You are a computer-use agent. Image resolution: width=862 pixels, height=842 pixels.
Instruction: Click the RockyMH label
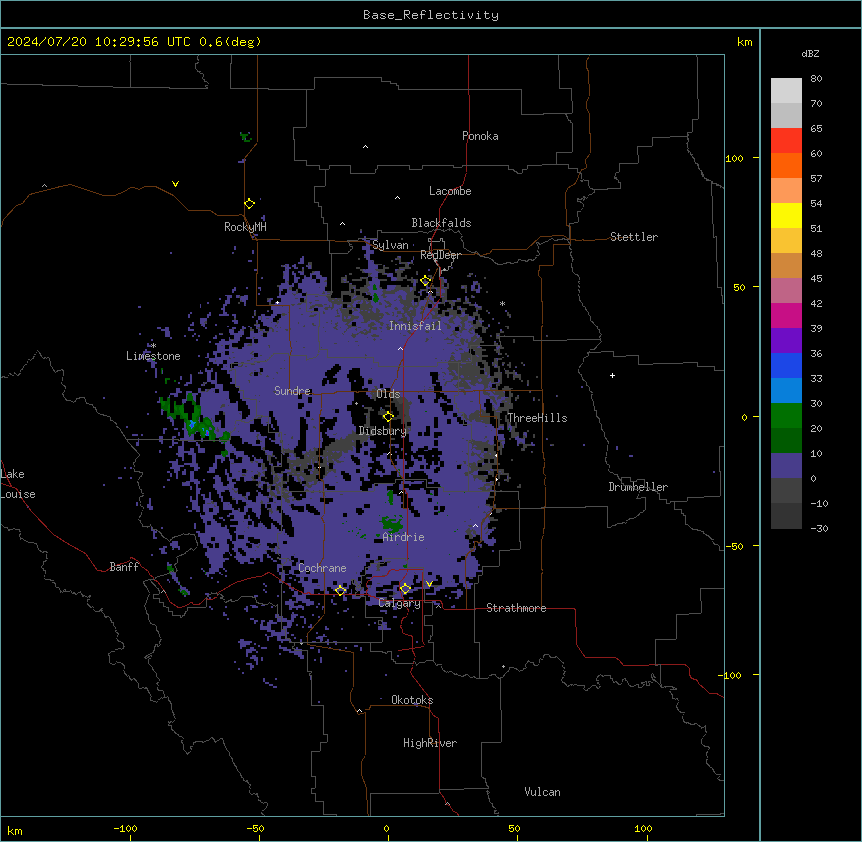(245, 227)
